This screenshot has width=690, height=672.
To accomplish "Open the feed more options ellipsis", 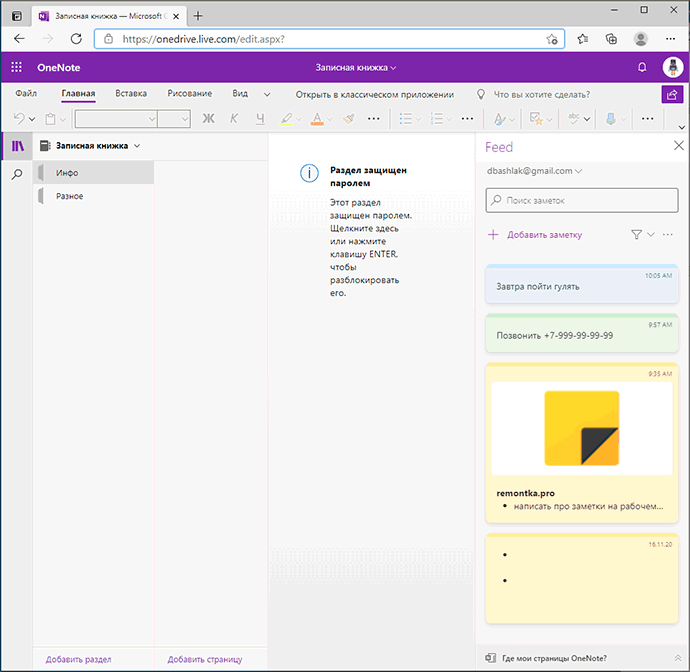I will [x=668, y=234].
